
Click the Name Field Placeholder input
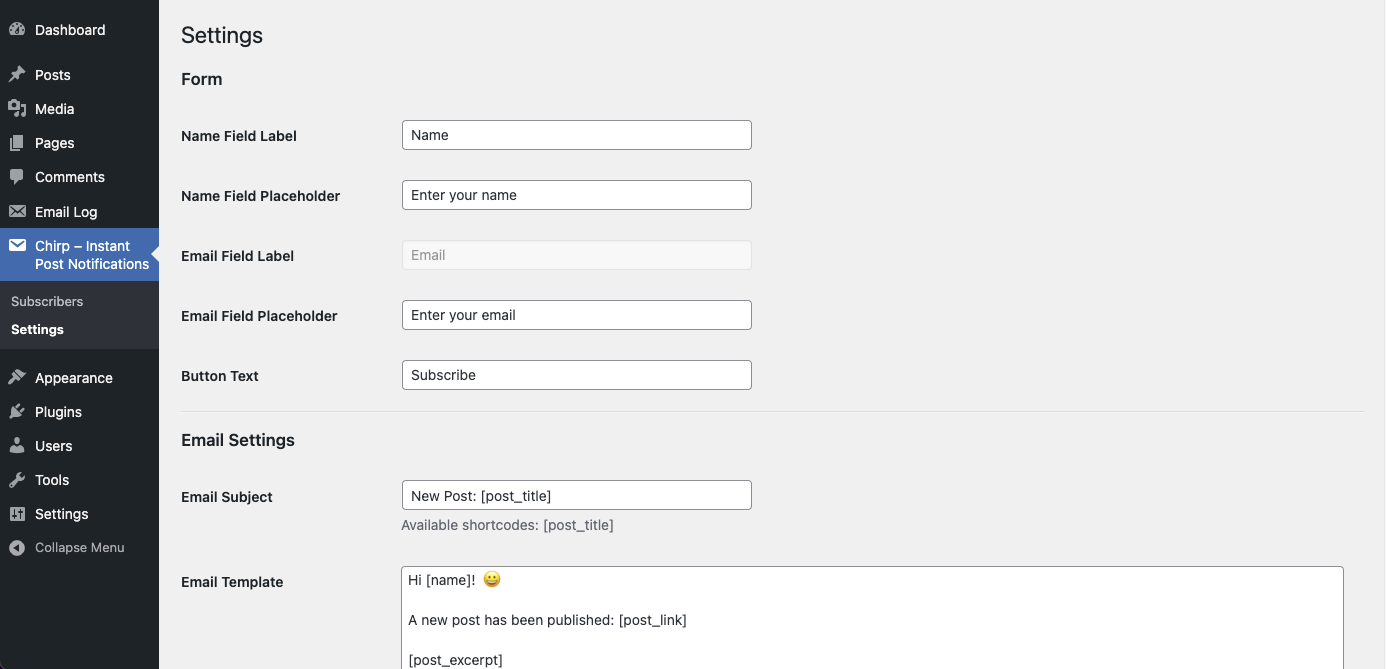click(x=576, y=195)
